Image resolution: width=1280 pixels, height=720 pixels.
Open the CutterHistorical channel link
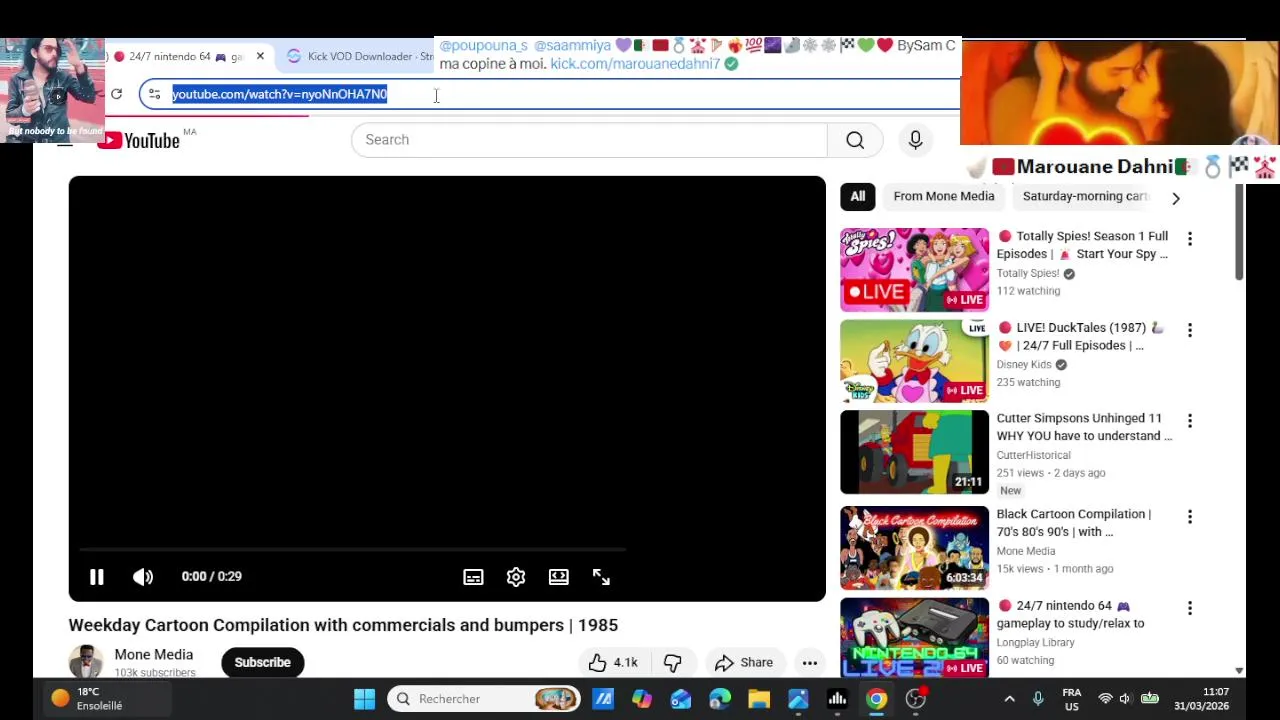click(1033, 456)
